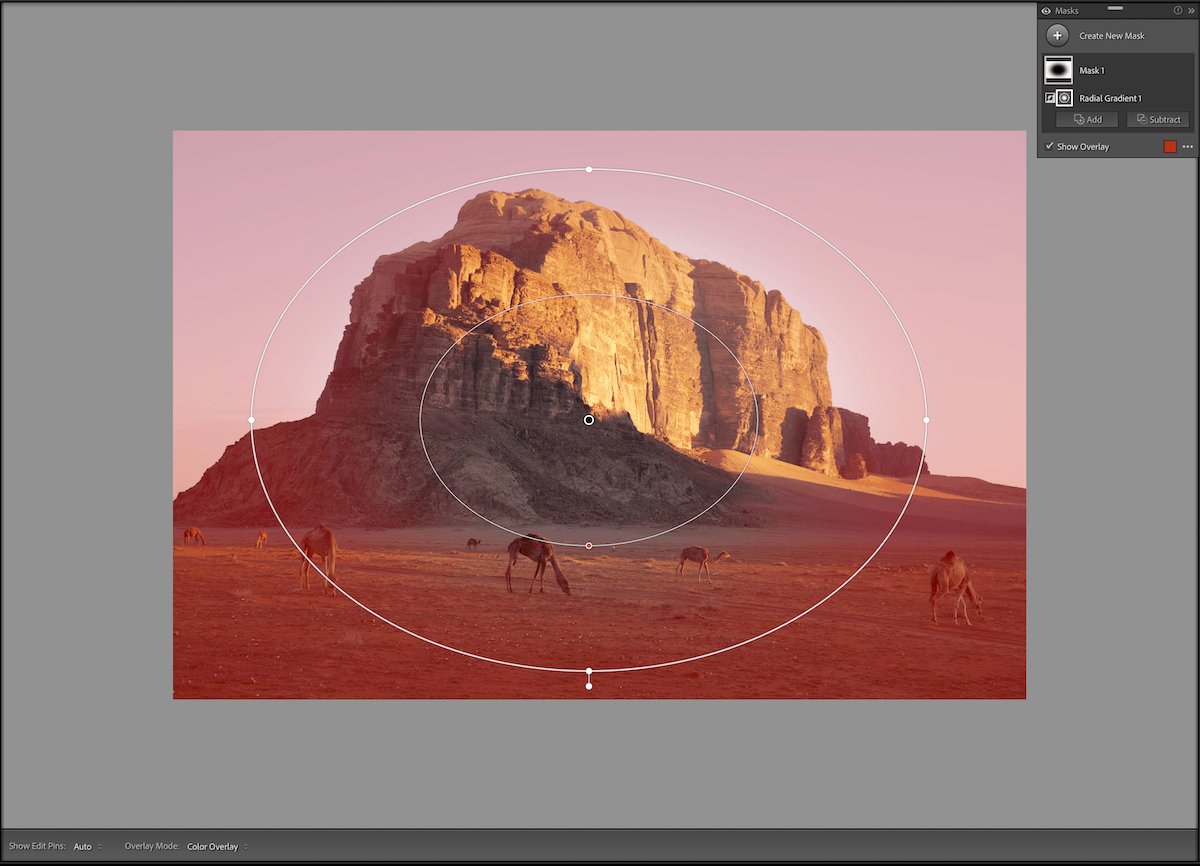This screenshot has width=1200, height=866.
Task: Click the Add mask icon button
Action: [1086, 119]
